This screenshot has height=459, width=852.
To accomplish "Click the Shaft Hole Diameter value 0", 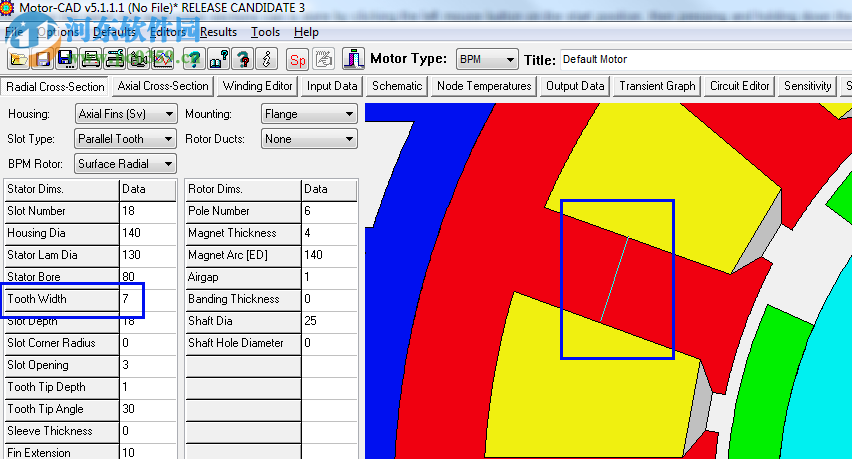I will (329, 343).
